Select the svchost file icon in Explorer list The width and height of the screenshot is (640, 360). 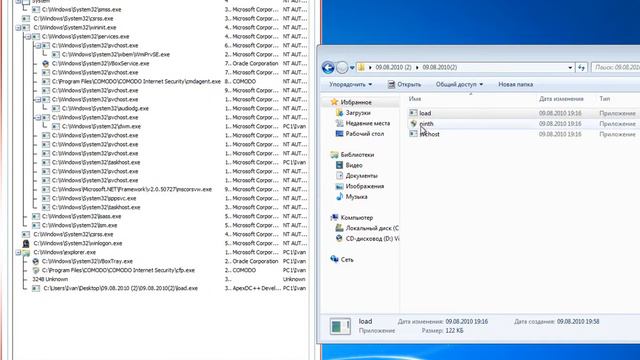tap(413, 134)
